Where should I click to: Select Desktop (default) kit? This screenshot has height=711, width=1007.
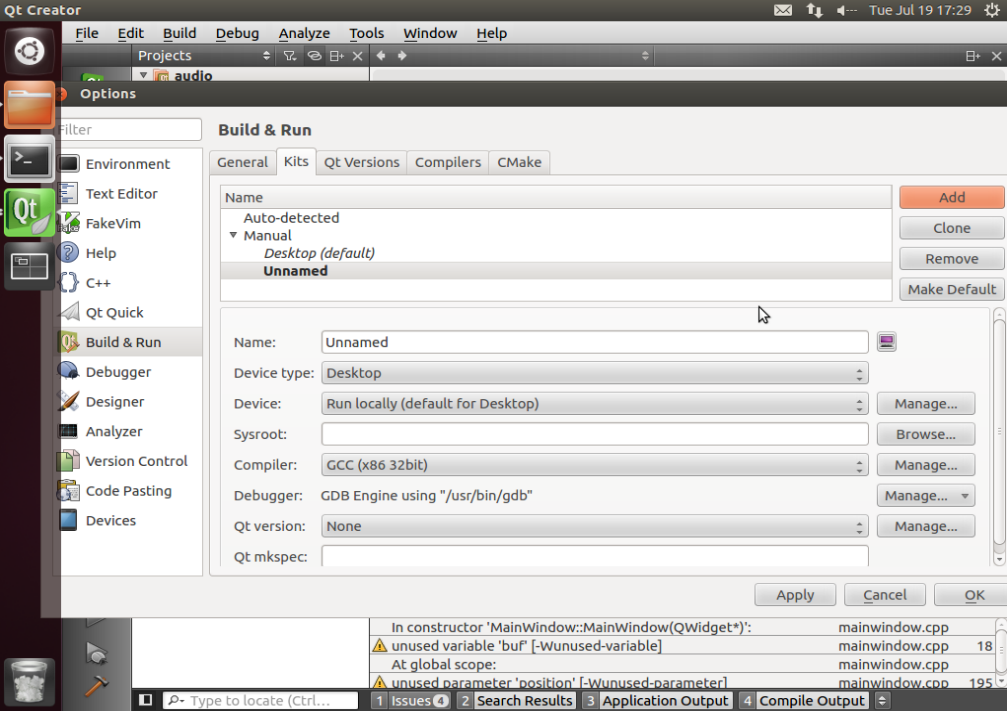(x=319, y=253)
